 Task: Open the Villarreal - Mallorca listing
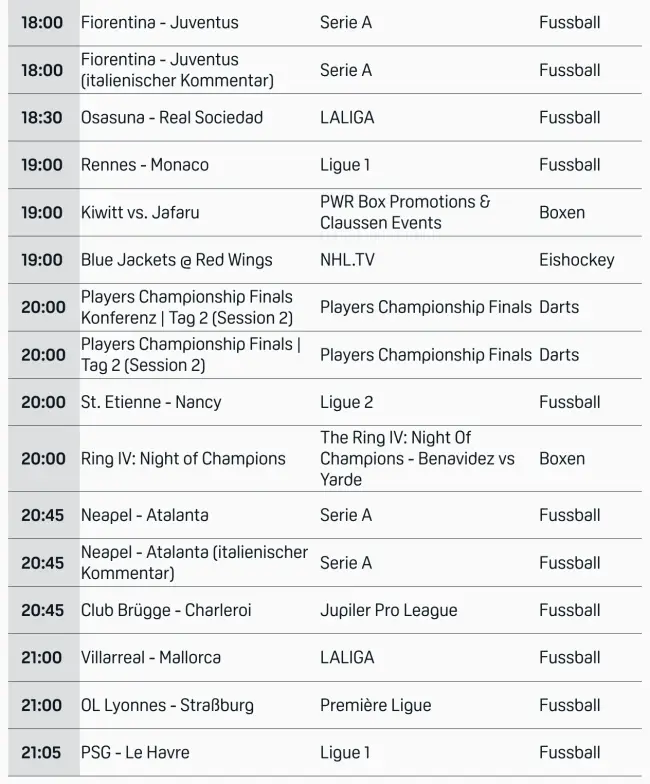(151, 657)
